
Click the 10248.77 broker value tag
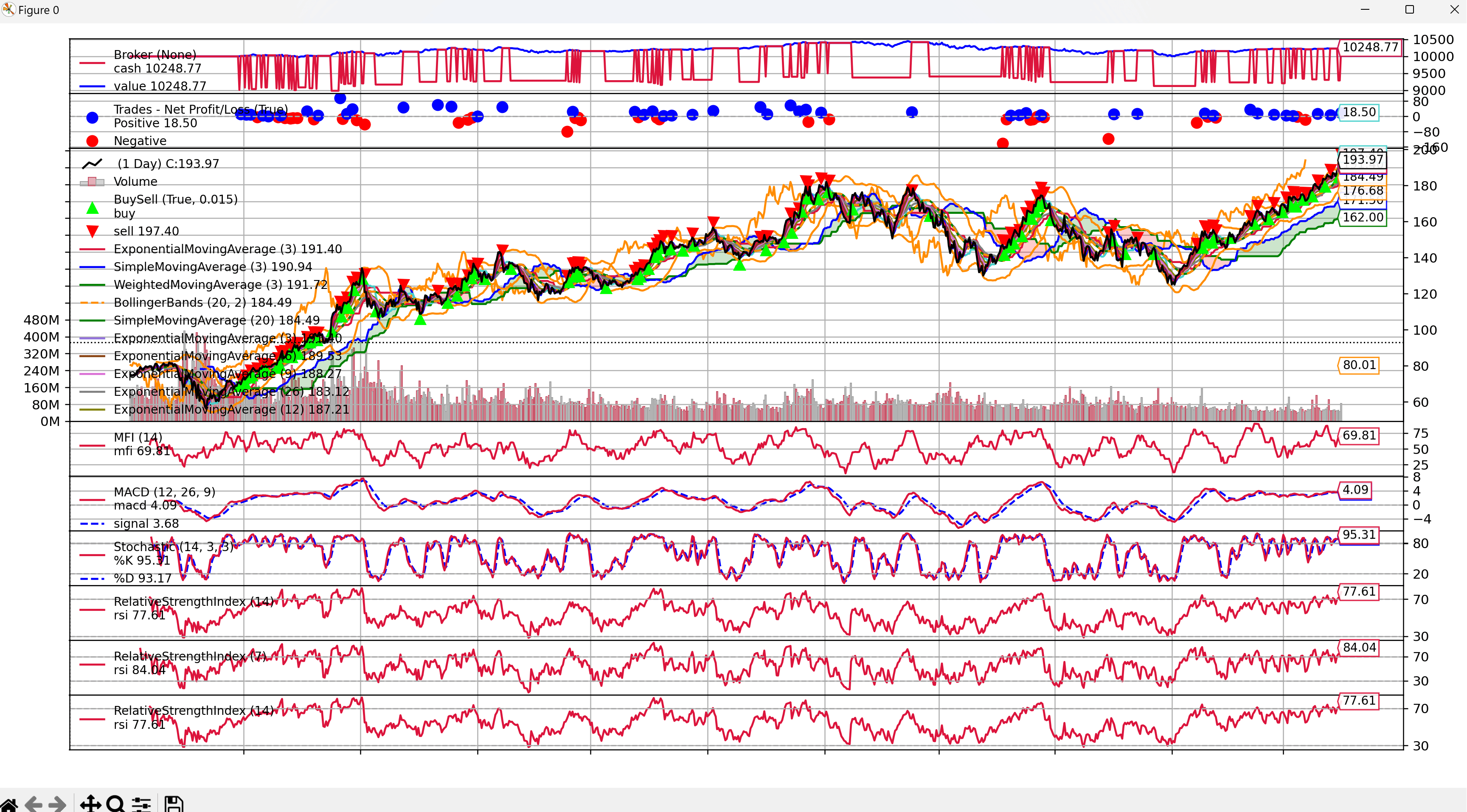1370,47
